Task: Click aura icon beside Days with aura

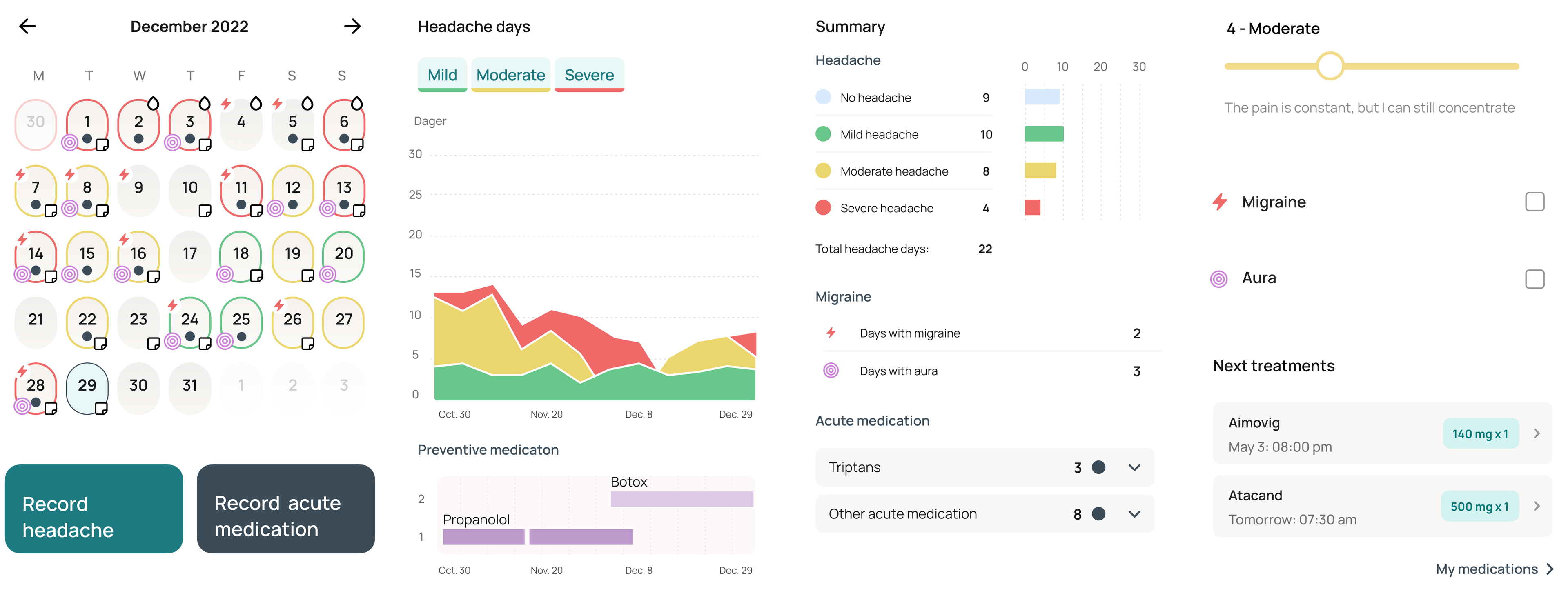Action: tap(831, 371)
